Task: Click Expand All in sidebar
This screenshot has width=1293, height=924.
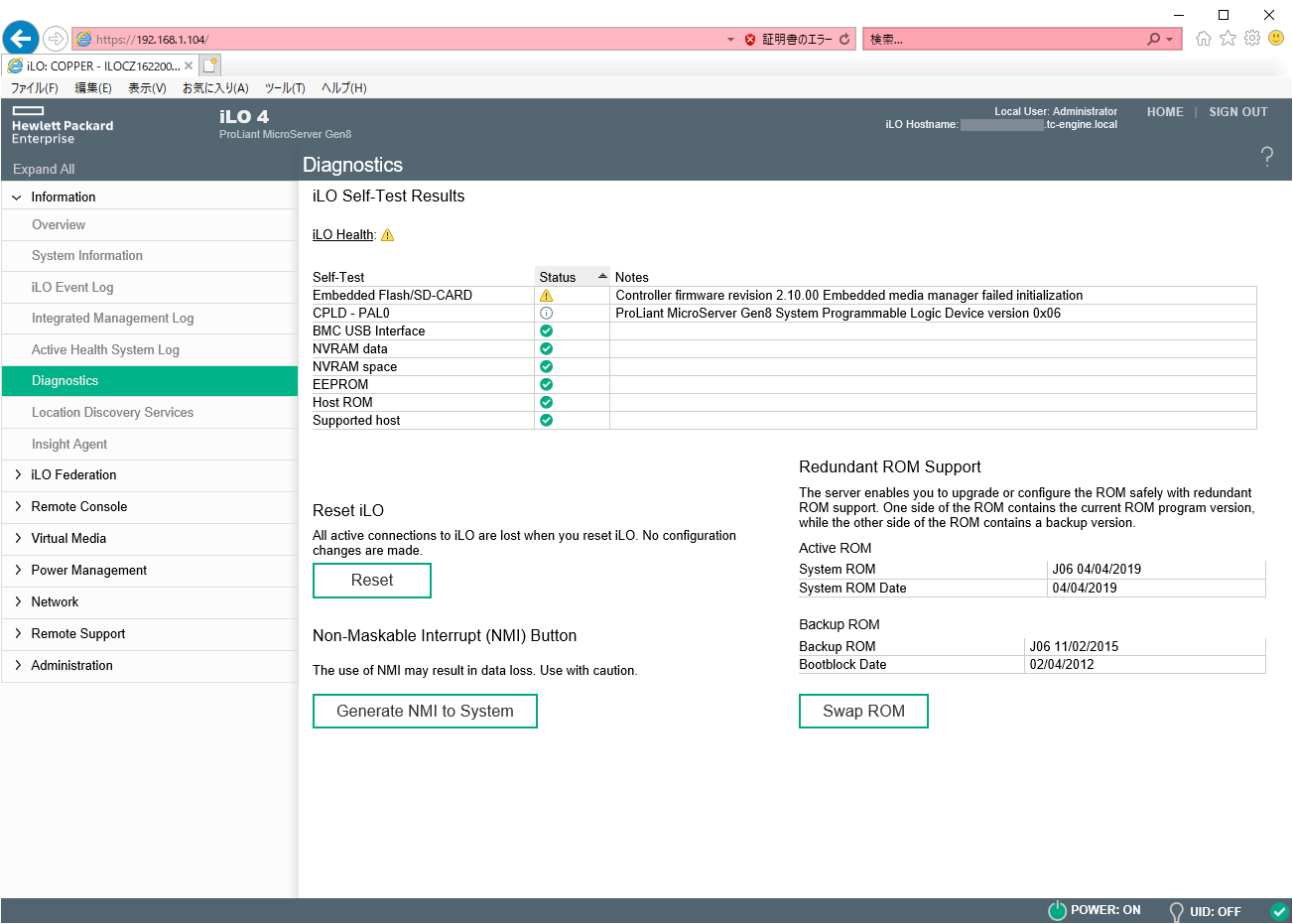Action: [44, 170]
